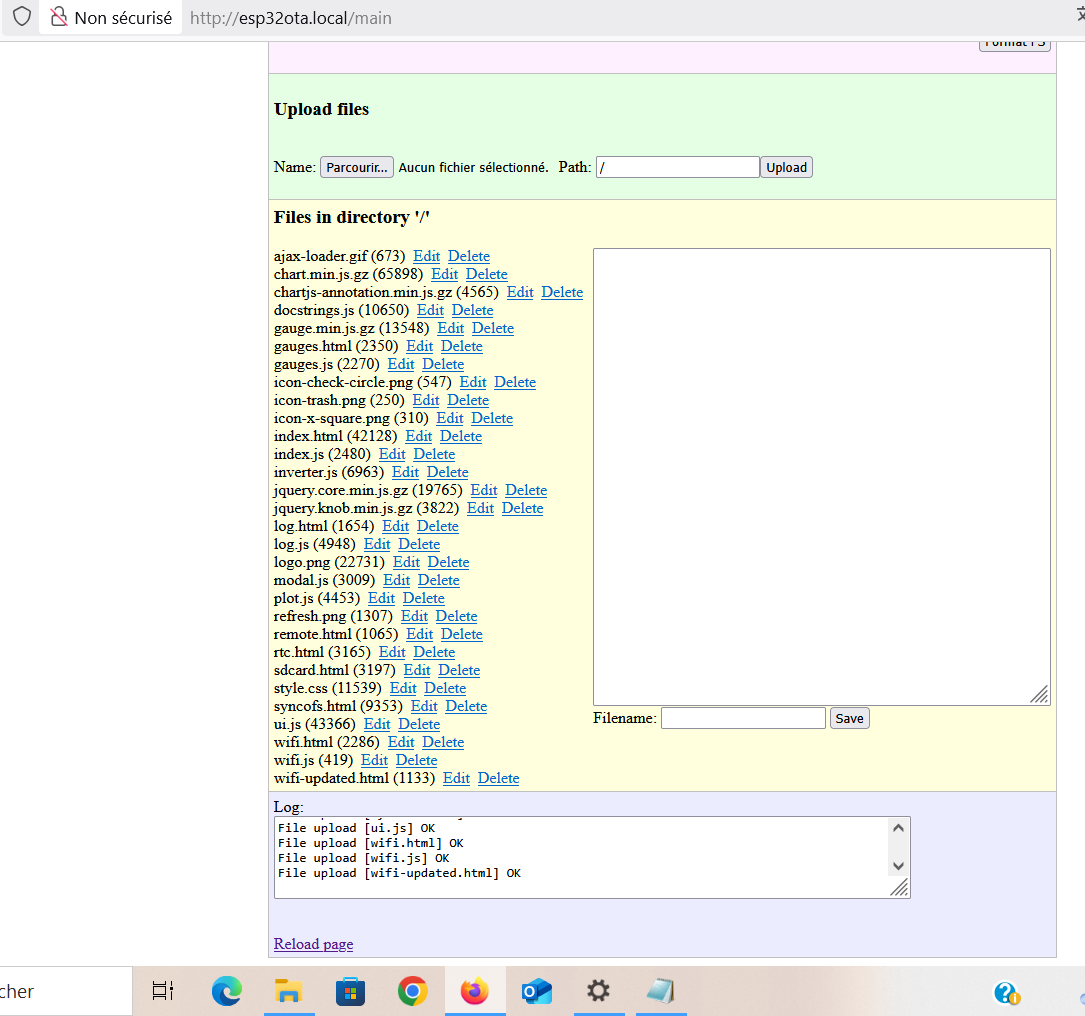
Task: Click the Parcourir file browse button
Action: tap(357, 167)
